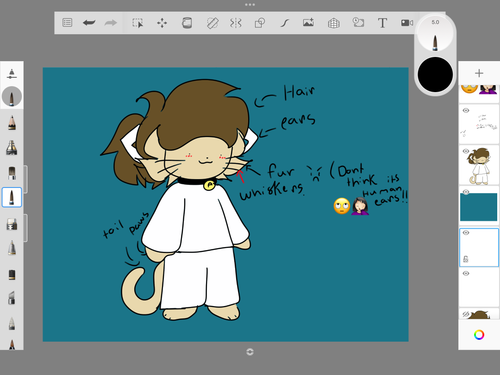
Task: Open the time-lapse capture icon
Action: point(358,22)
